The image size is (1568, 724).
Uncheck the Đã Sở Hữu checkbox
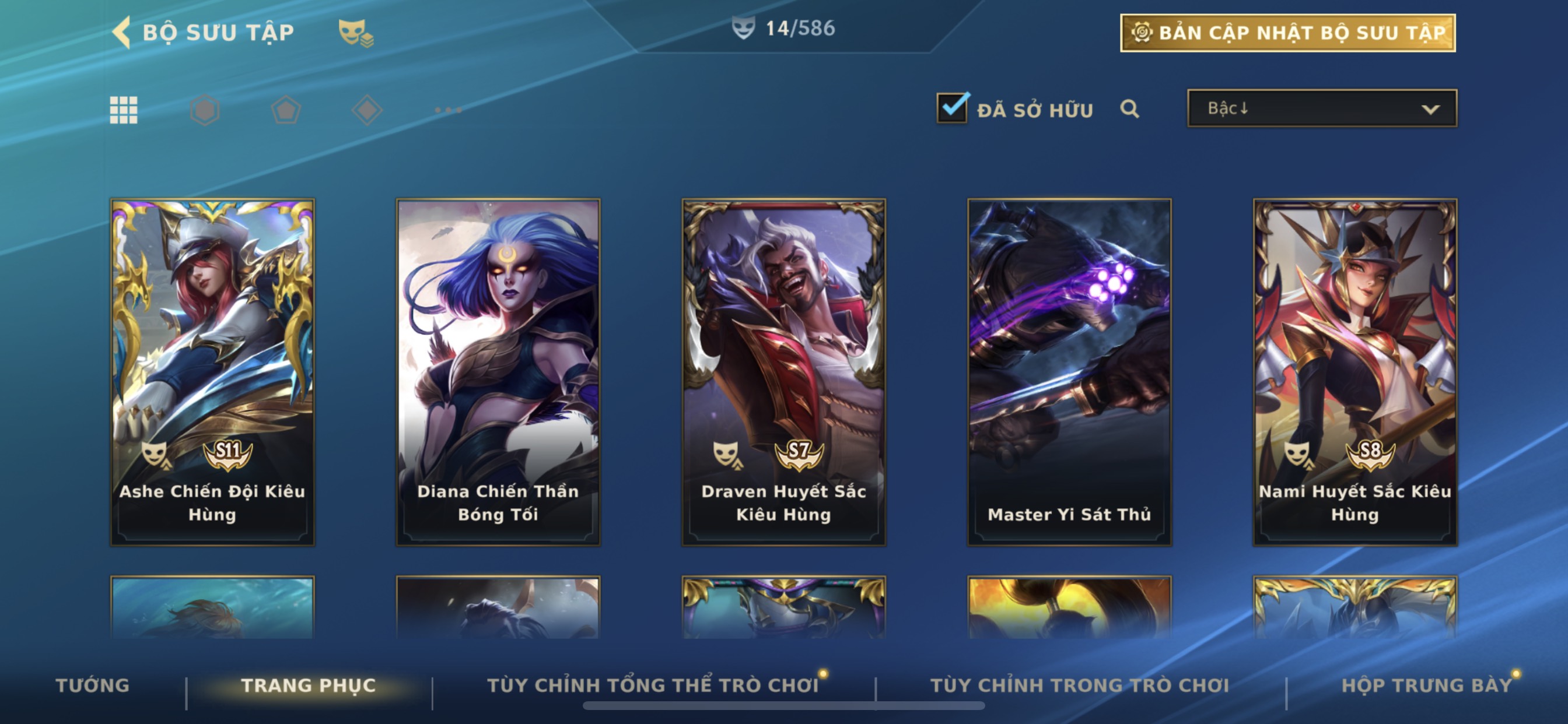pos(952,108)
